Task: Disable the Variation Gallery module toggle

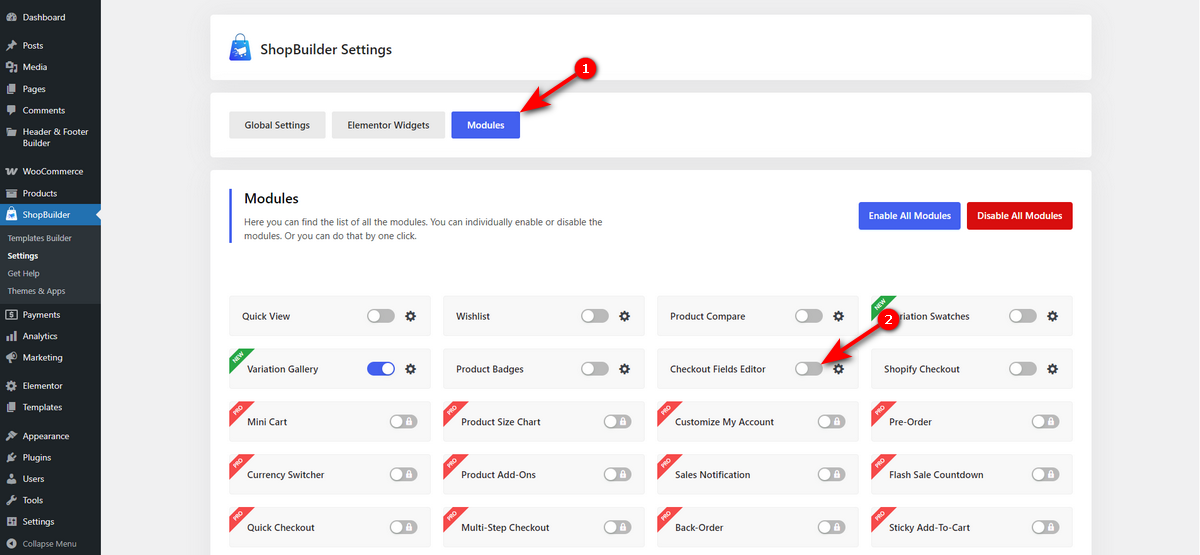Action: (x=381, y=369)
